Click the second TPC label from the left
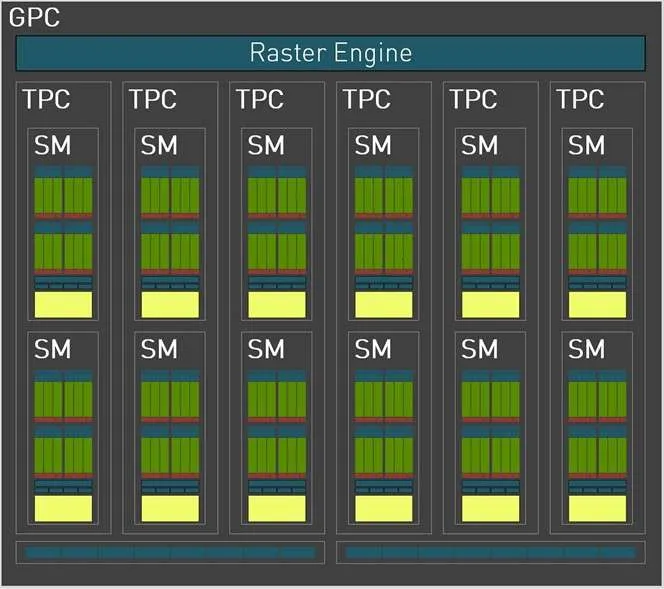This screenshot has width=664, height=589. [153, 99]
